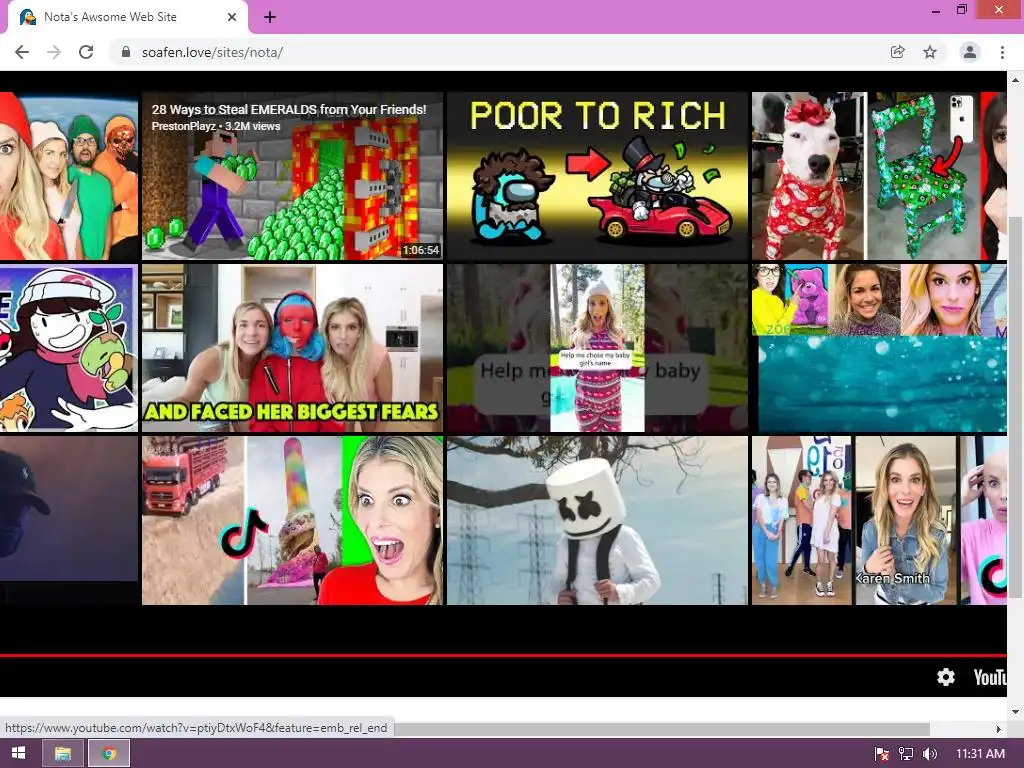
Task: Open the dark hooded figure thumbnail
Action: coord(69,520)
